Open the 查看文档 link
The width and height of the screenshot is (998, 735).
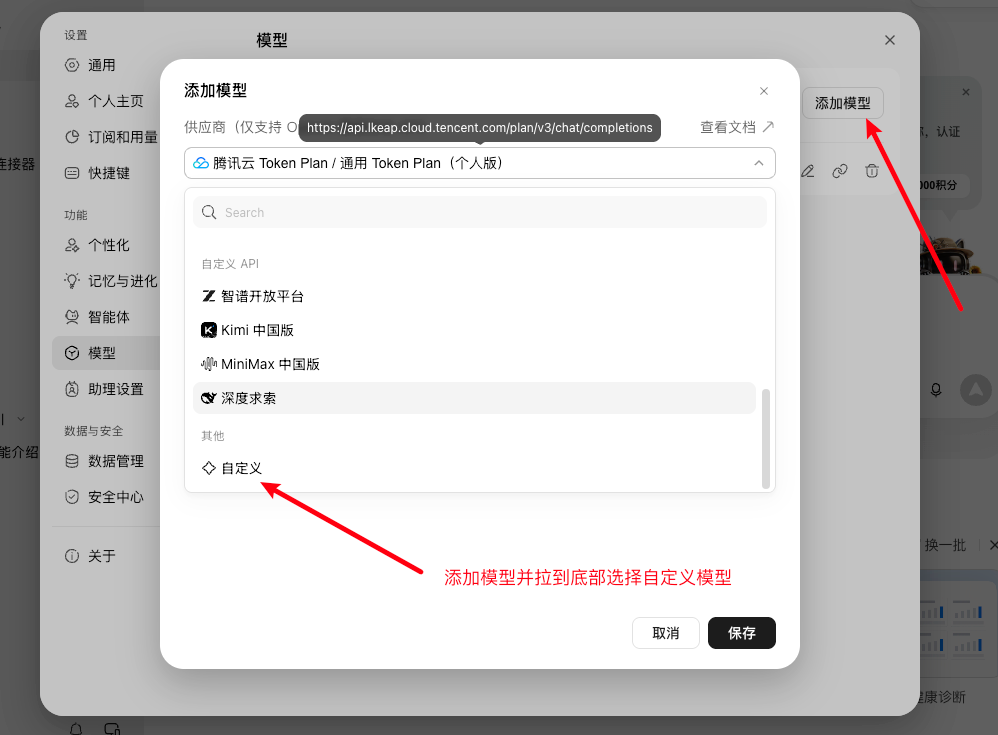737,127
